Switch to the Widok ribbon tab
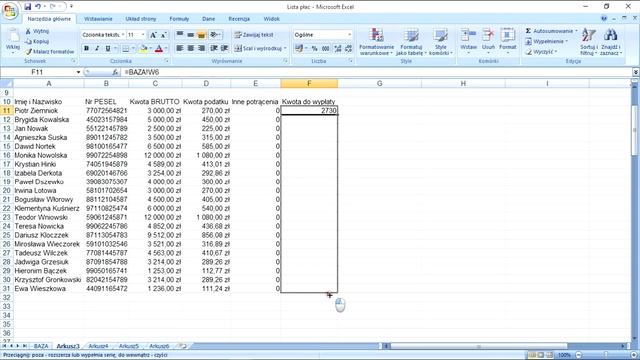This screenshot has height=360, width=640. click(x=271, y=19)
